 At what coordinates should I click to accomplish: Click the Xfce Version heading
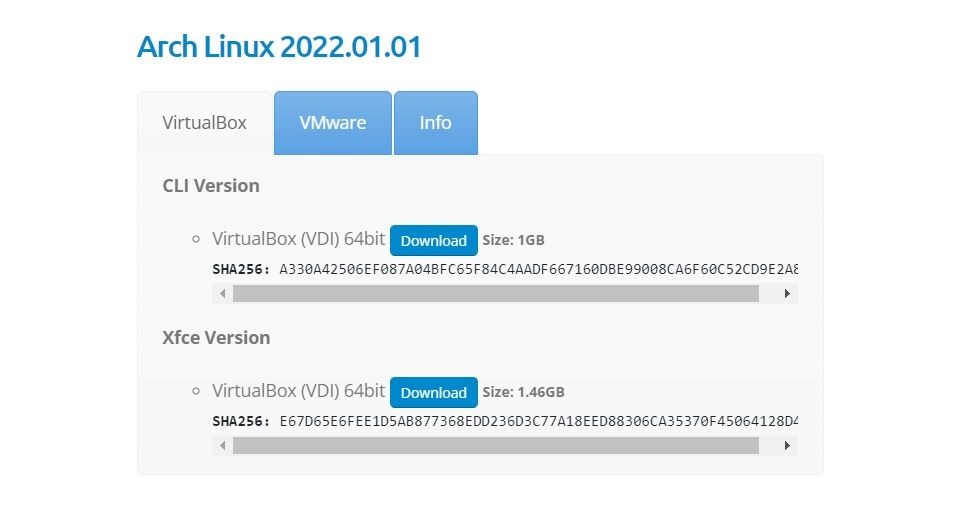tap(216, 338)
